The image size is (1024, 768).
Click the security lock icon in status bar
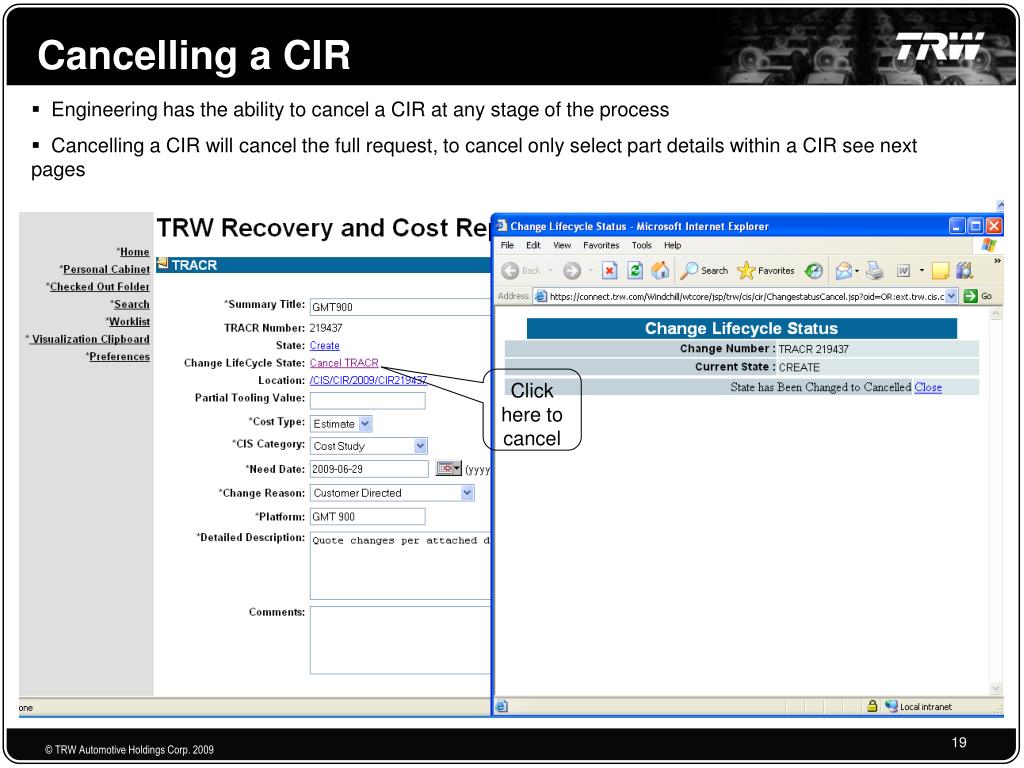pyautogui.click(x=872, y=706)
